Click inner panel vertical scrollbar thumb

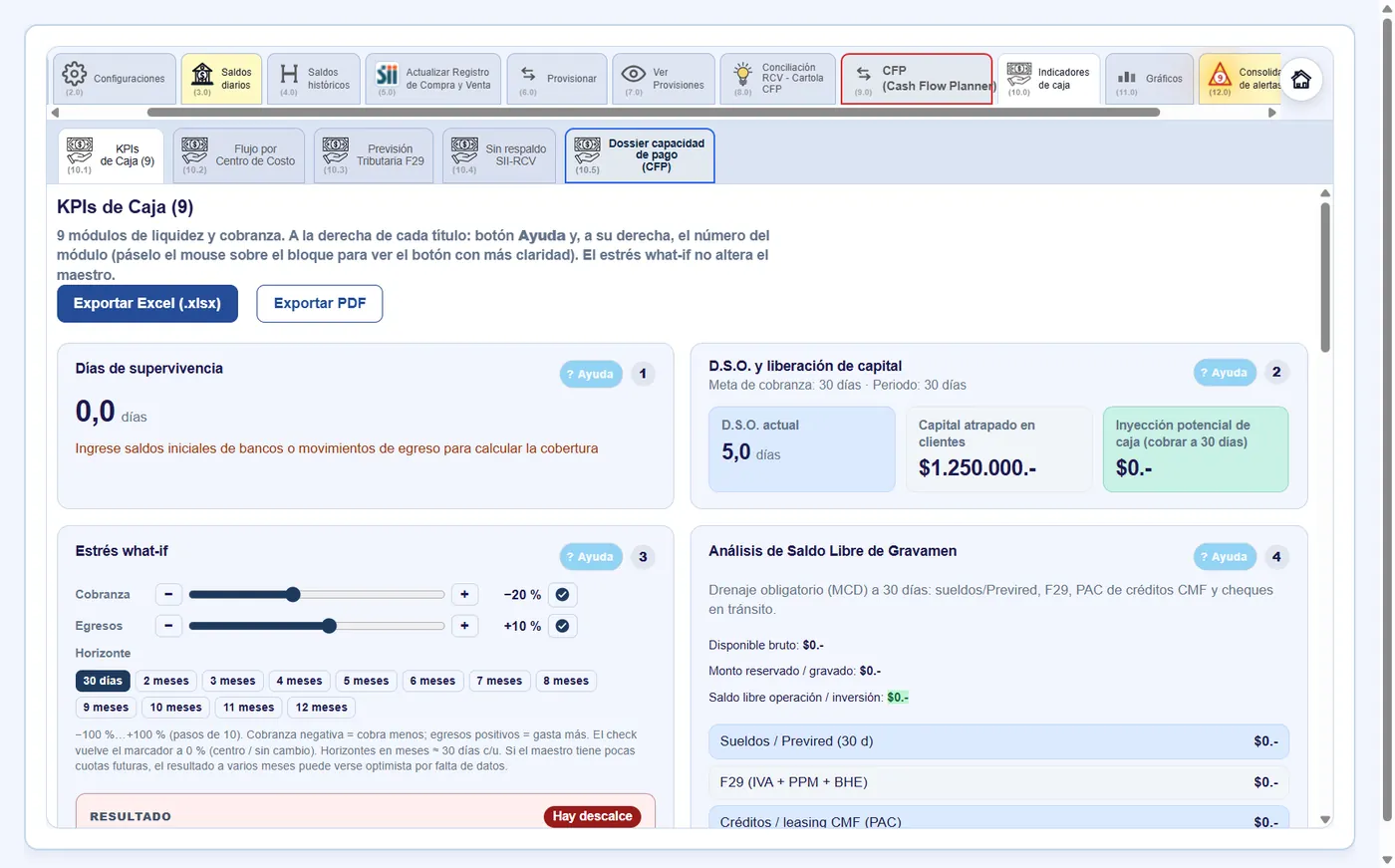[1325, 277]
